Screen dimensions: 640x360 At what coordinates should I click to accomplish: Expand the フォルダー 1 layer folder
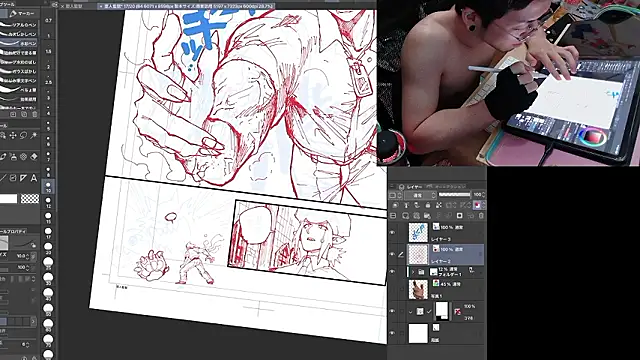tap(413, 272)
